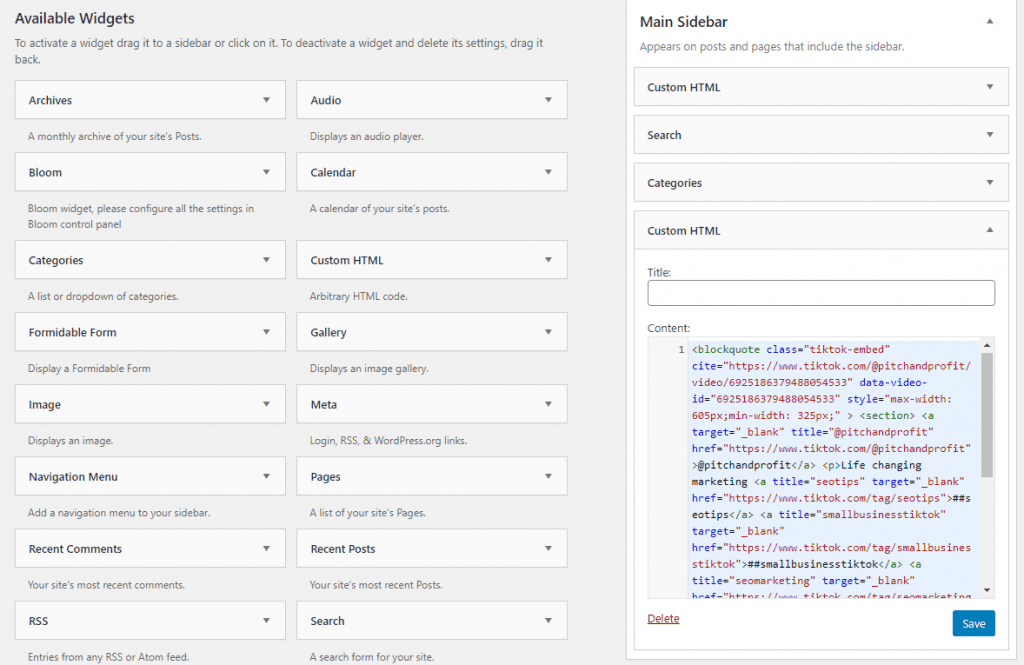Viewport: 1024px width, 665px height.
Task: Expand the Bloom widget arrow
Action: point(266,172)
